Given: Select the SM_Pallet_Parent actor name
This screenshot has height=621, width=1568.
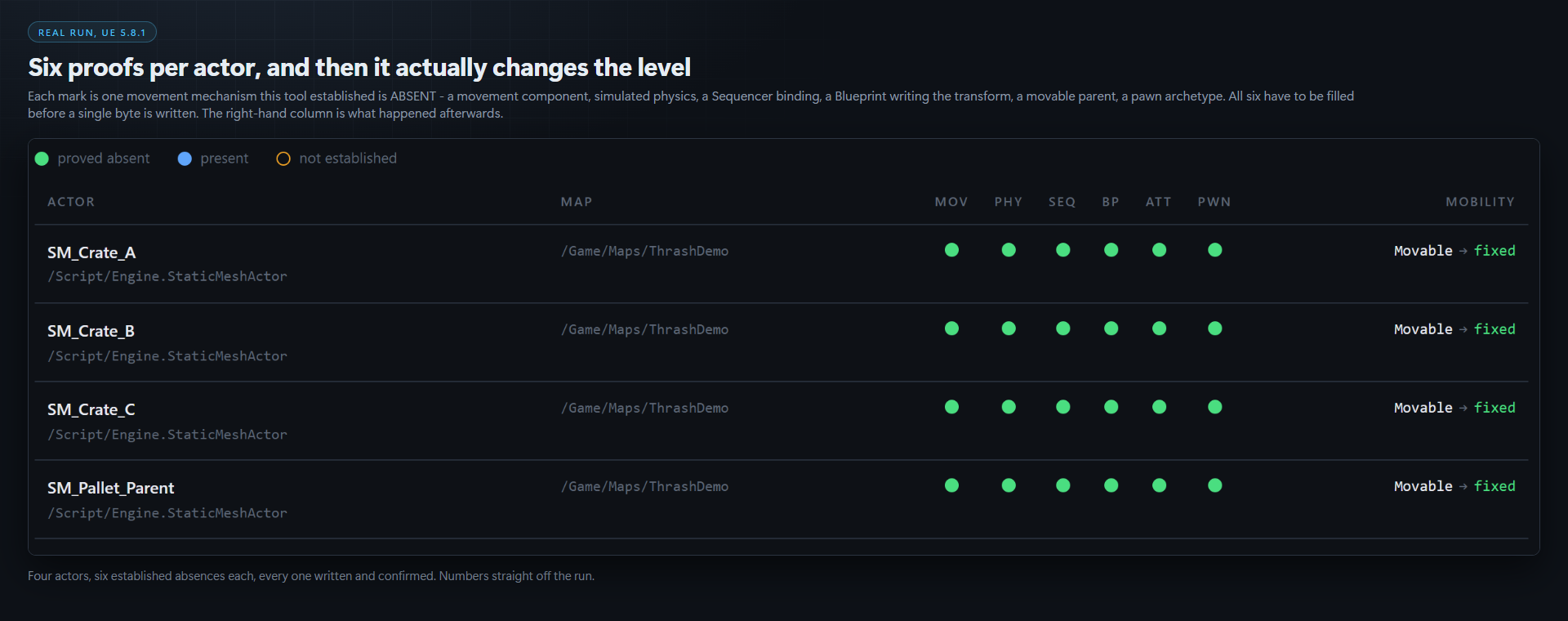Looking at the screenshot, I should (111, 488).
